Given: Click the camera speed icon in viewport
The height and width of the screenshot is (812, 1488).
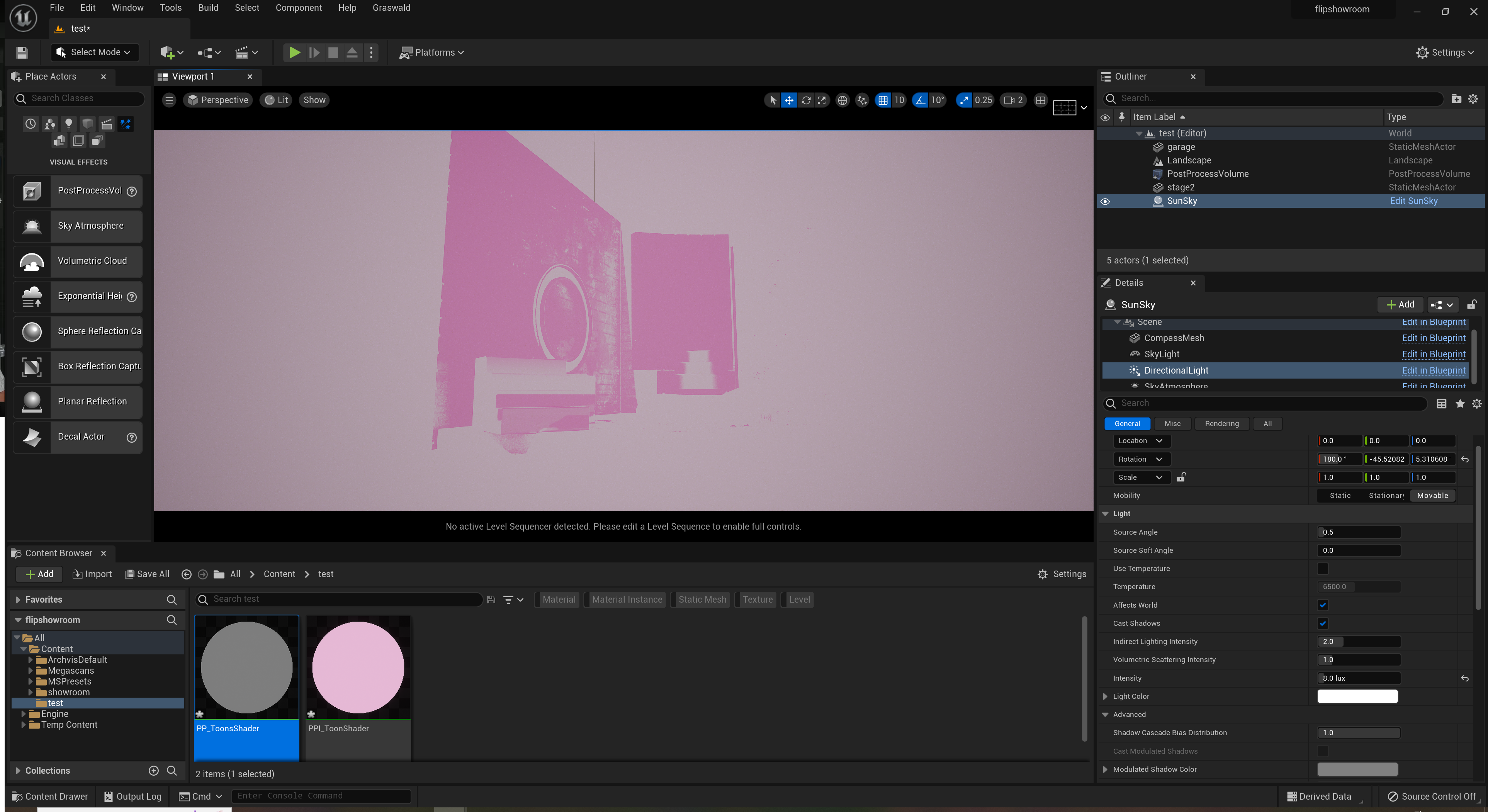Looking at the screenshot, I should pos(1010,100).
